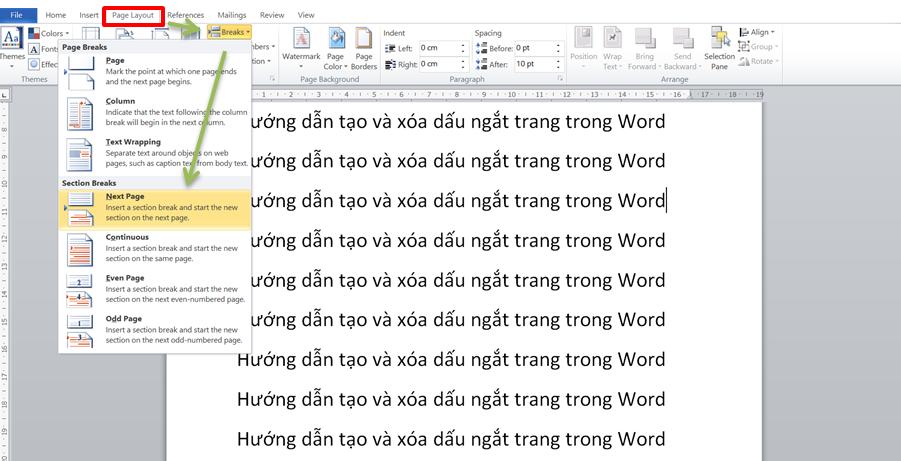Click the Spacing Before spinner arrows
Viewport: 901px width, 461px height.
tap(559, 48)
